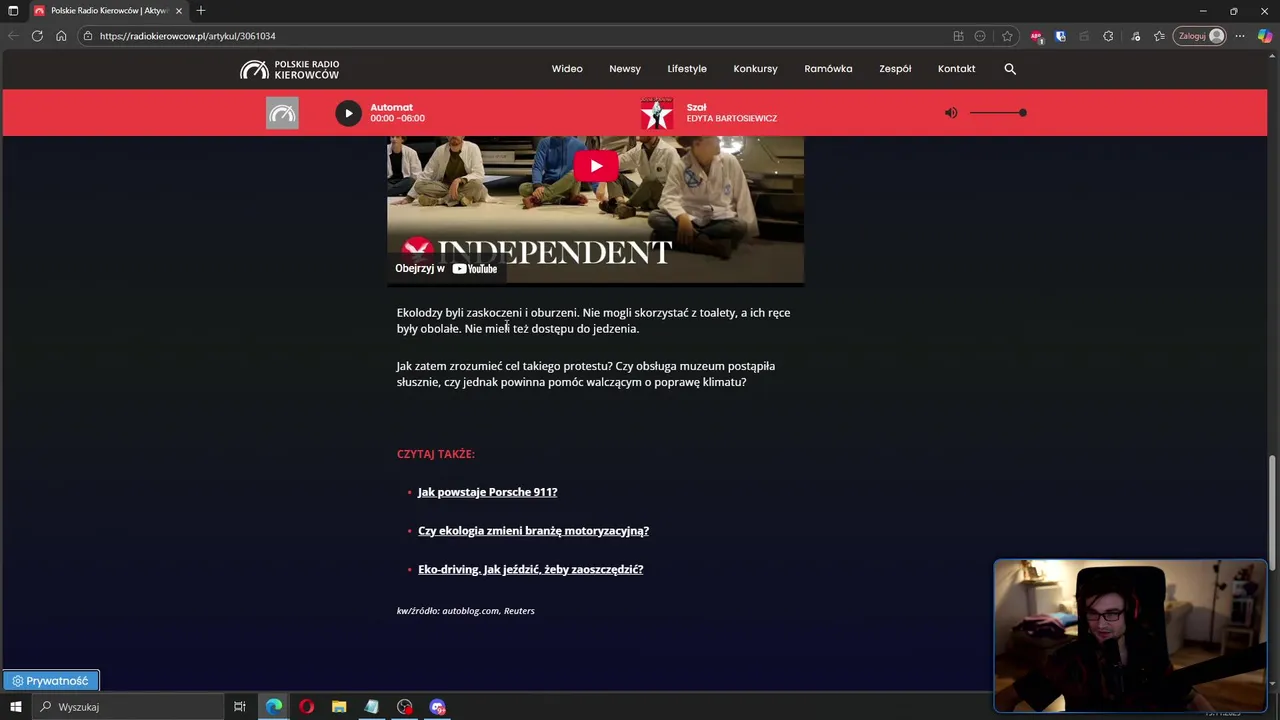This screenshot has width=1280, height=720.
Task: Open link Jak powstaje Porsche 911?
Action: point(487,492)
